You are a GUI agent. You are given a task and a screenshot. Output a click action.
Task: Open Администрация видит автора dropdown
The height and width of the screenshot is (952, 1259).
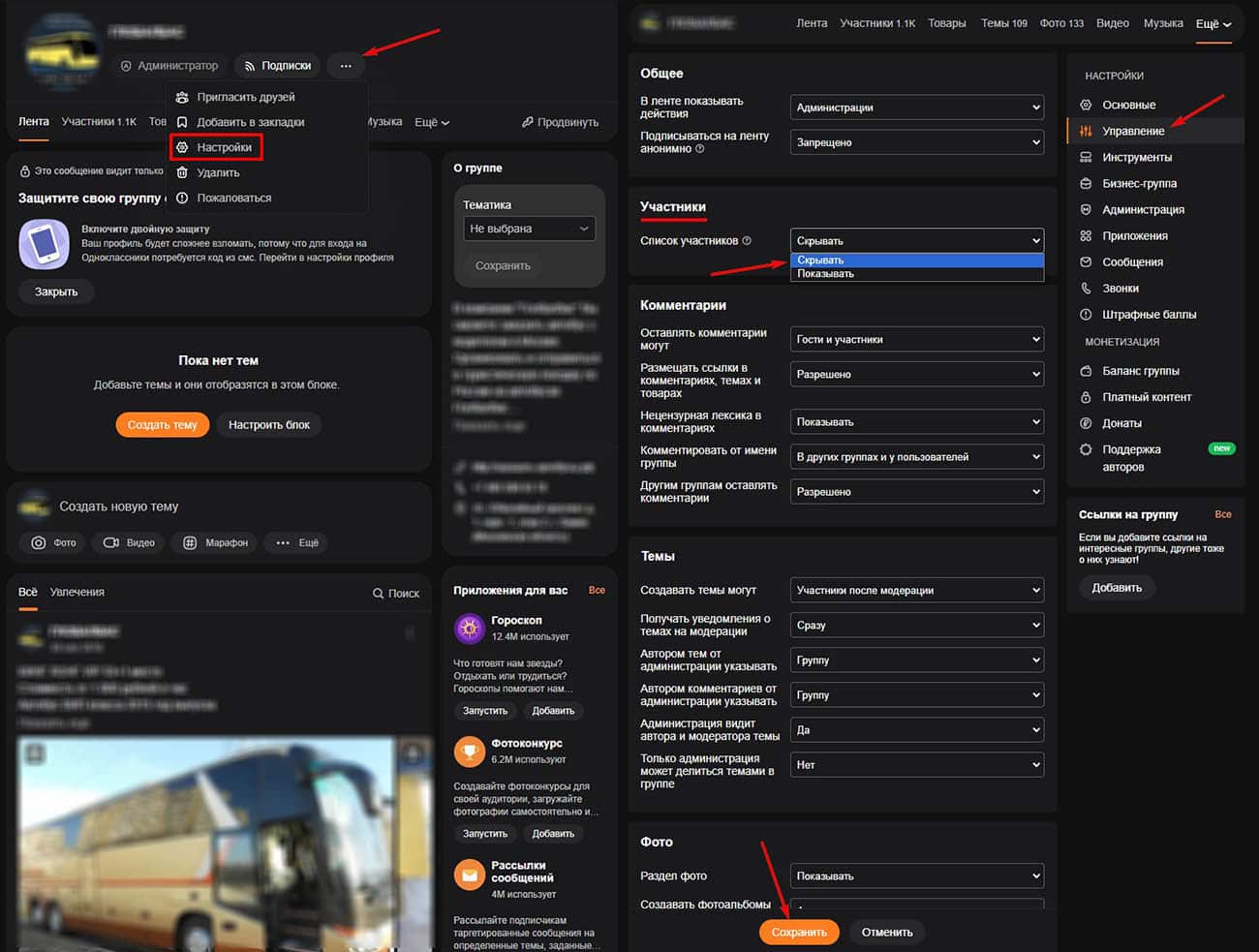pyautogui.click(x=917, y=729)
